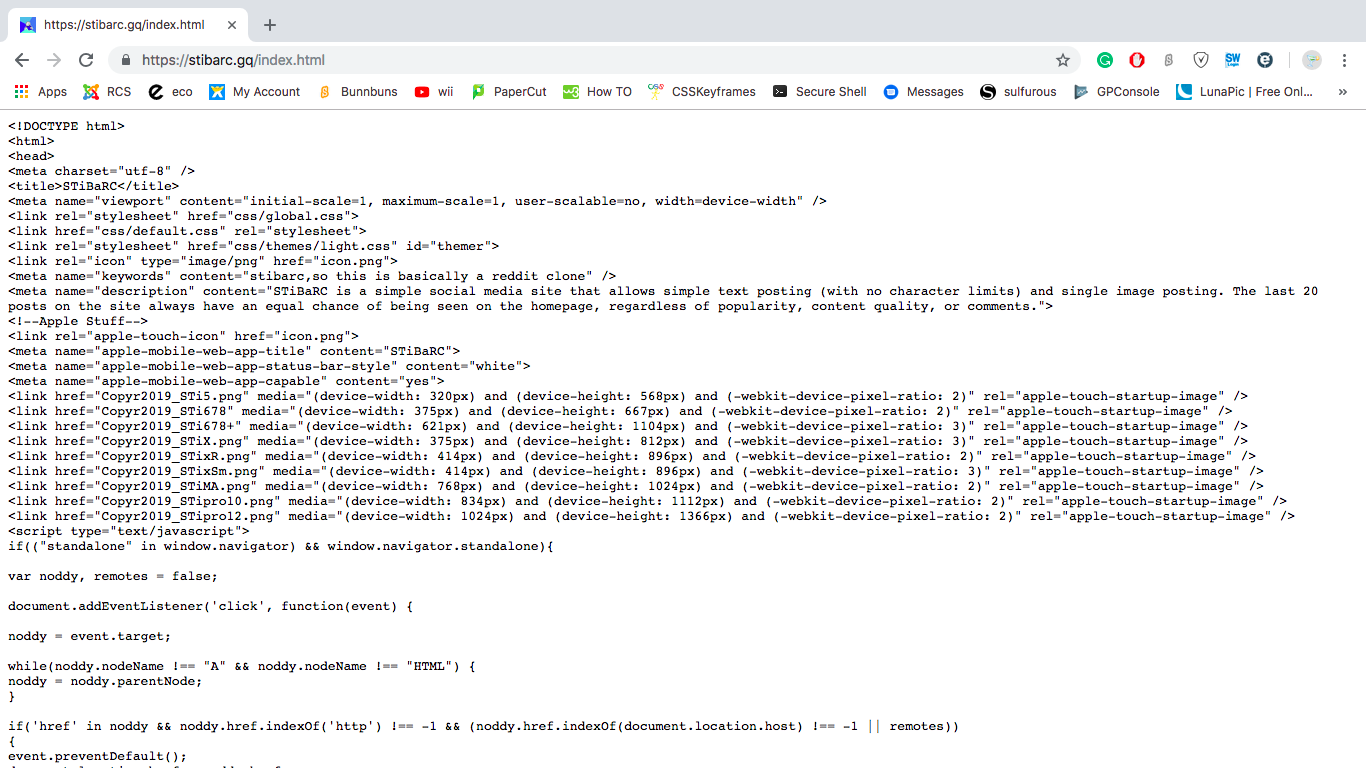Reload the current page

tap(86, 60)
